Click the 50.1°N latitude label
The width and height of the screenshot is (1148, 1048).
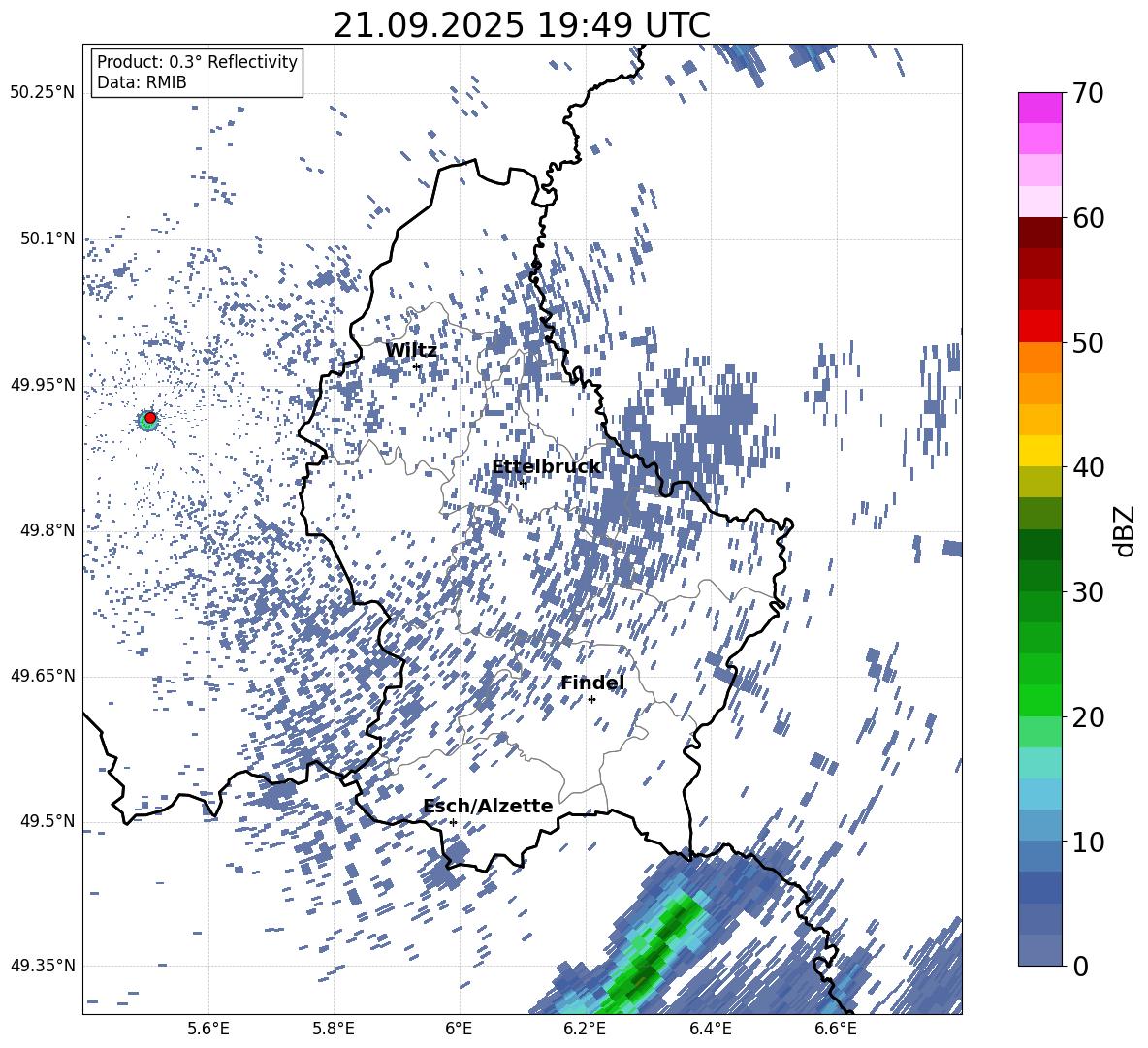click(48, 239)
